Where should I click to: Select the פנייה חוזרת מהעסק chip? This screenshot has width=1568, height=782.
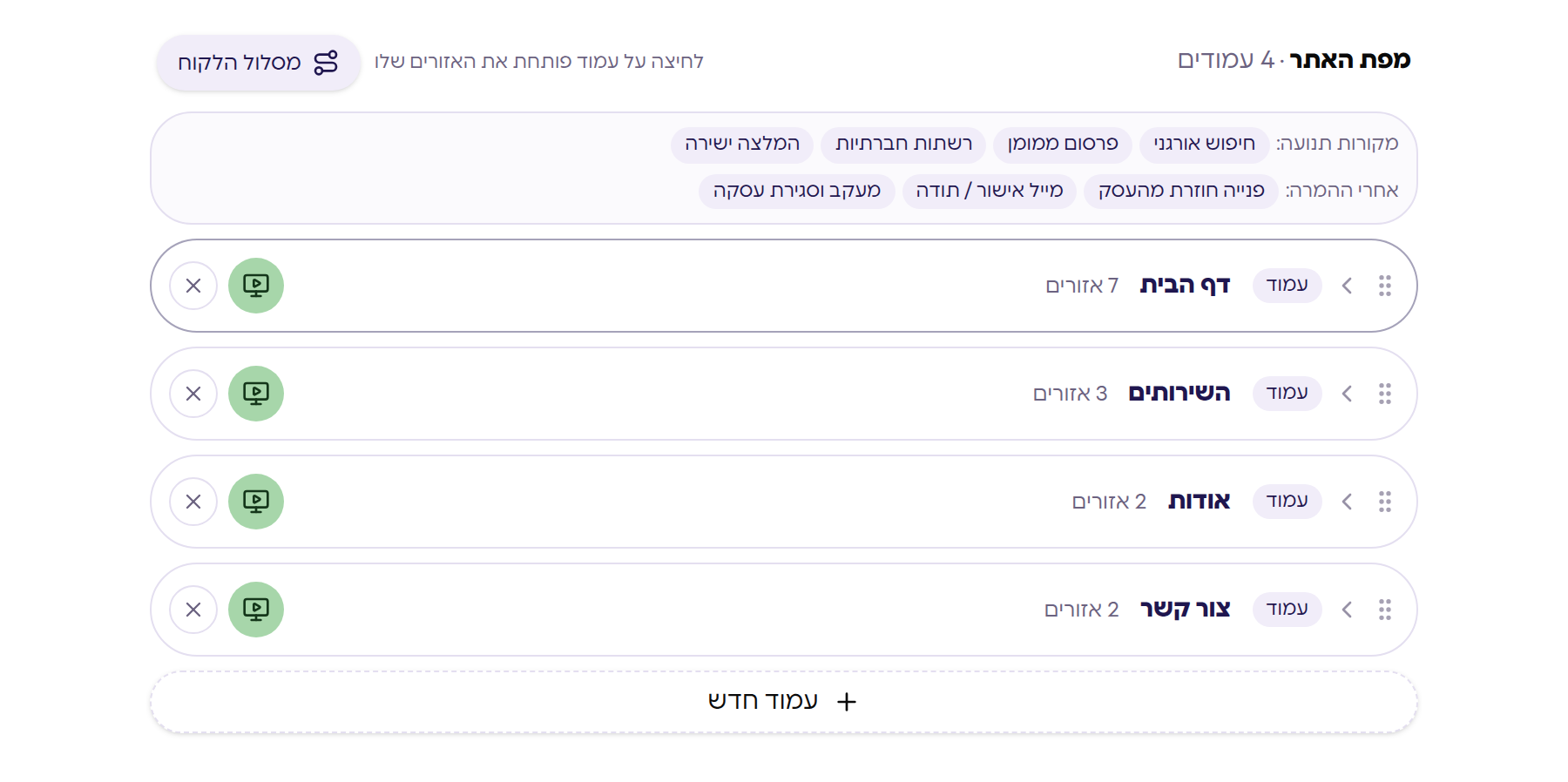(x=1181, y=191)
